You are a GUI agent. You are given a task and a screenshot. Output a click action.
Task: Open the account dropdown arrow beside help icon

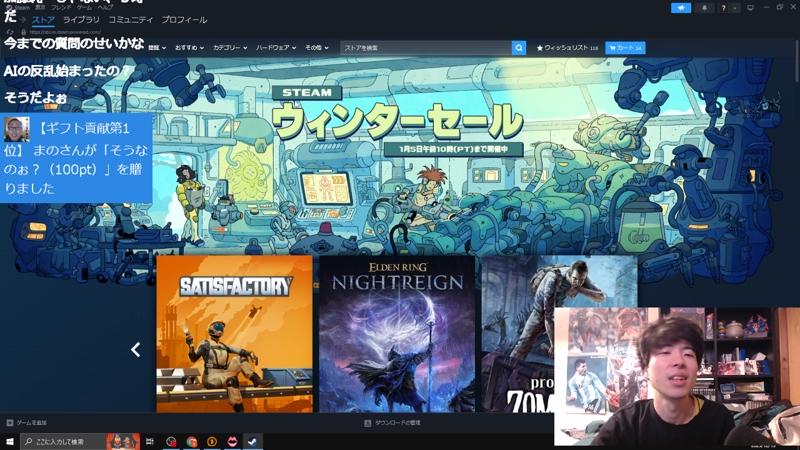[x=735, y=8]
